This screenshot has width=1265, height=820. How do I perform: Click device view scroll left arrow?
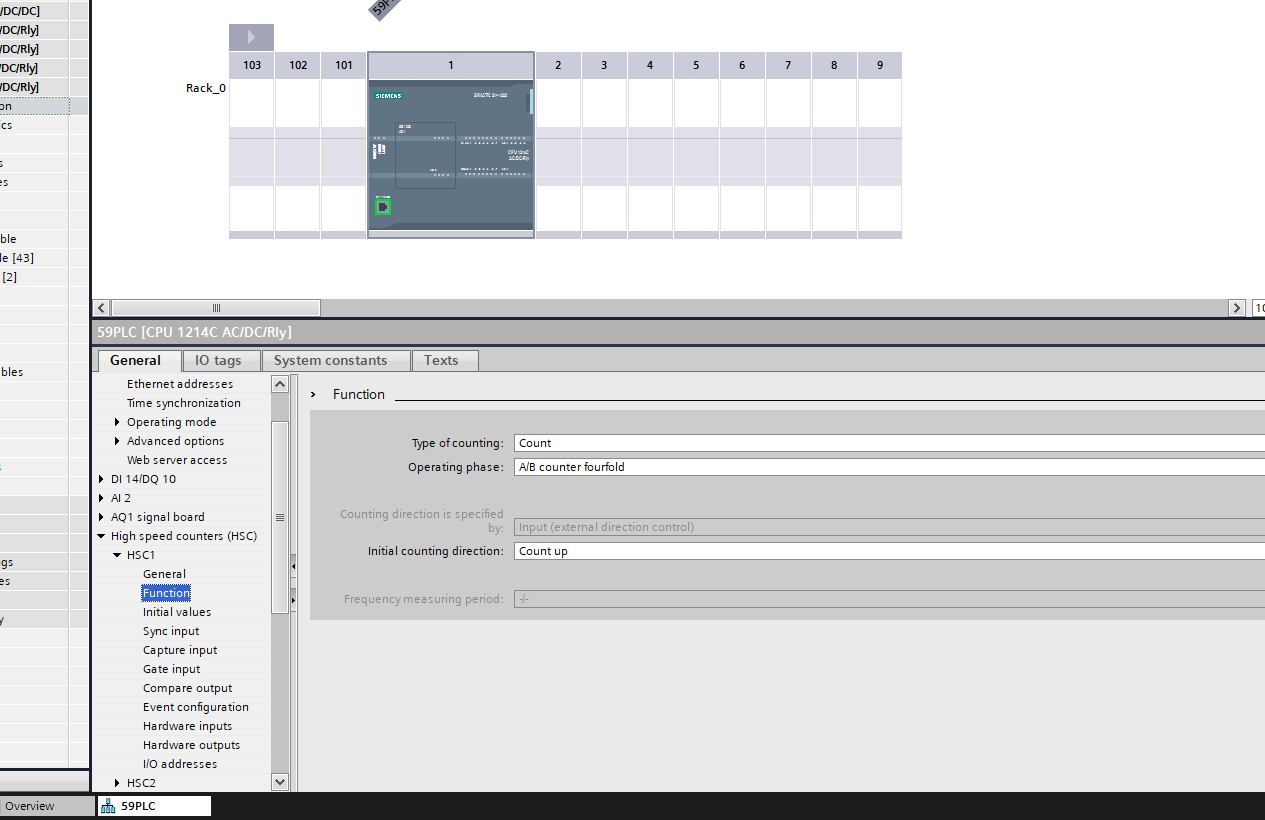tap(101, 308)
